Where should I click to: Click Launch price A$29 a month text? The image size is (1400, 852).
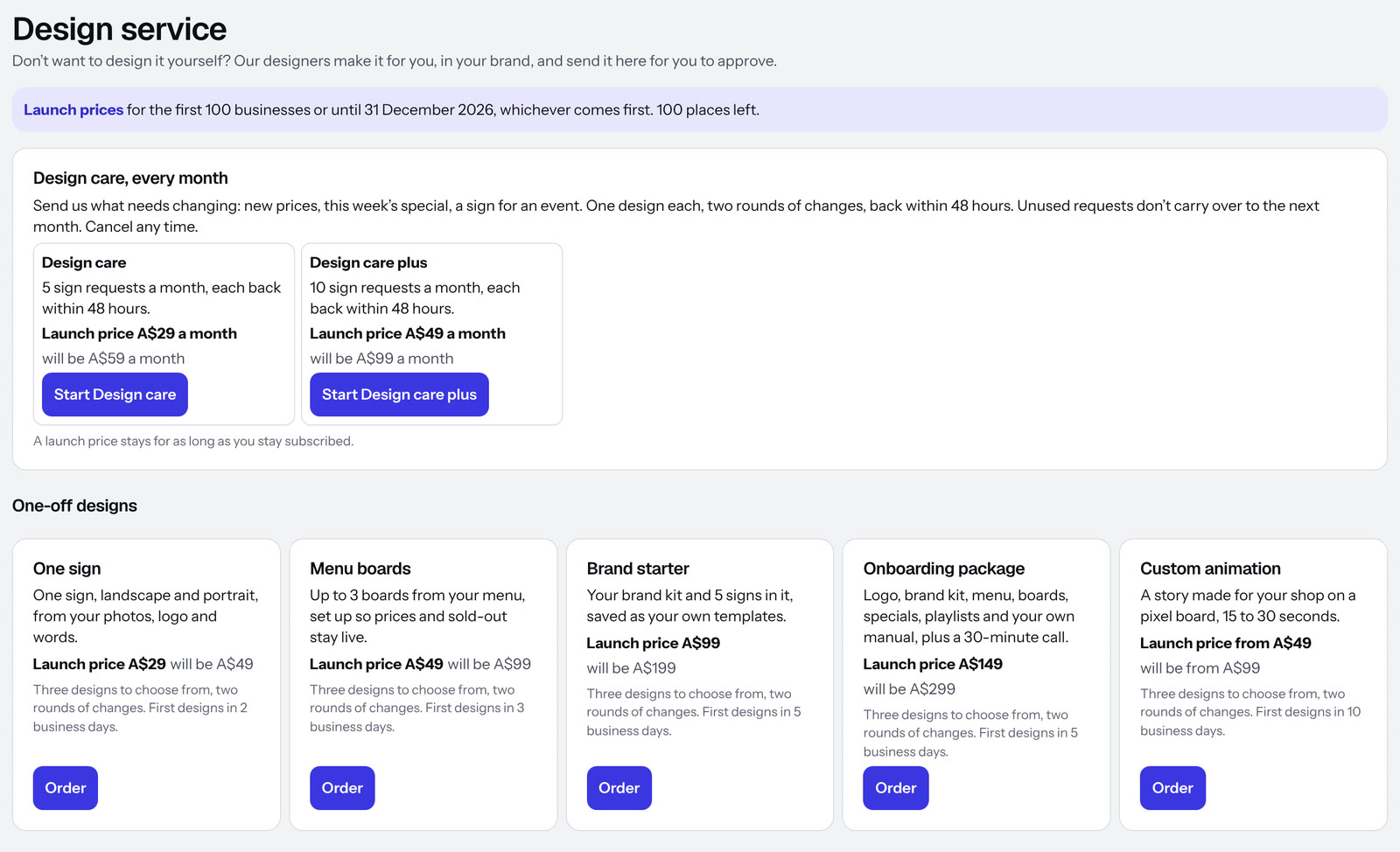139,333
